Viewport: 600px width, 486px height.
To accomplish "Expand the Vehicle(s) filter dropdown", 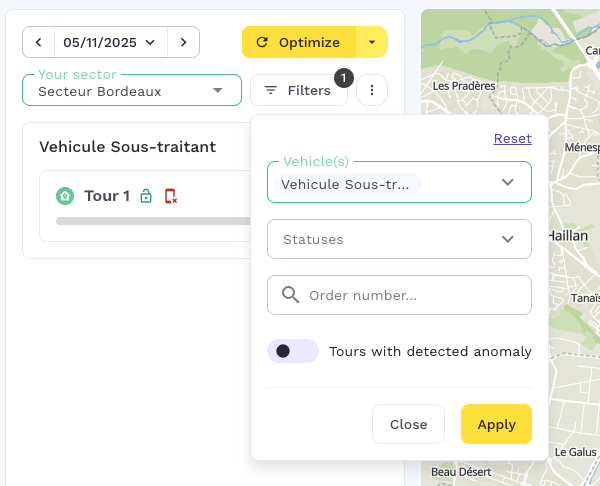I will tap(507, 182).
